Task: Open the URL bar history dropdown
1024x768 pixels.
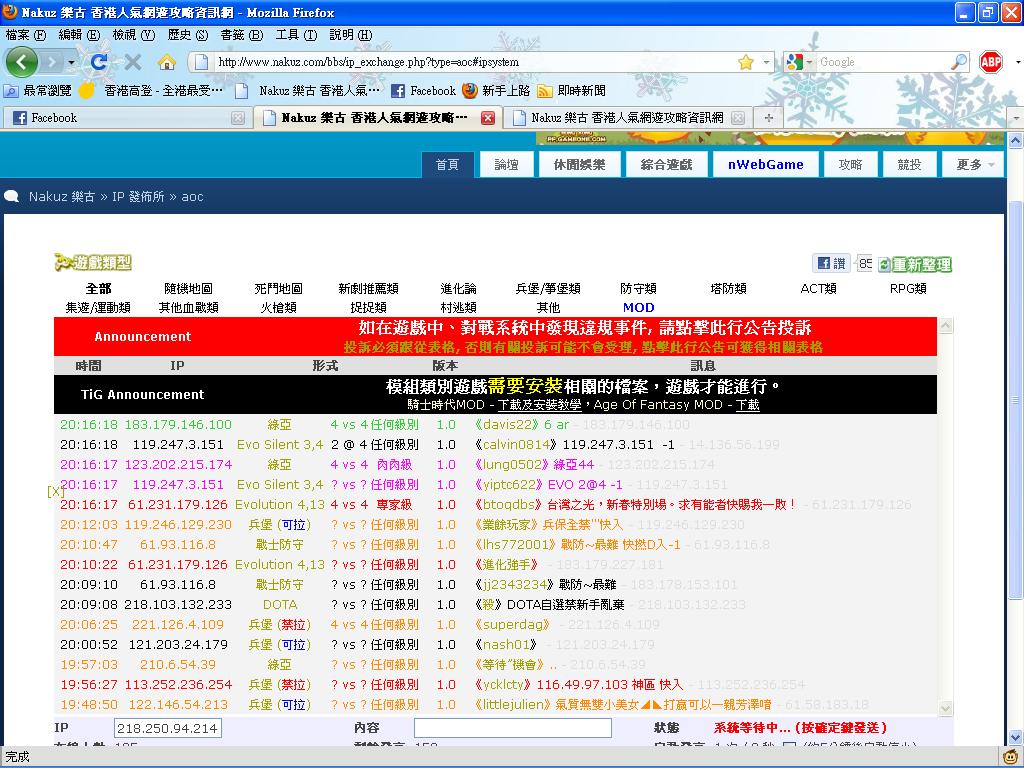Action: 767,62
